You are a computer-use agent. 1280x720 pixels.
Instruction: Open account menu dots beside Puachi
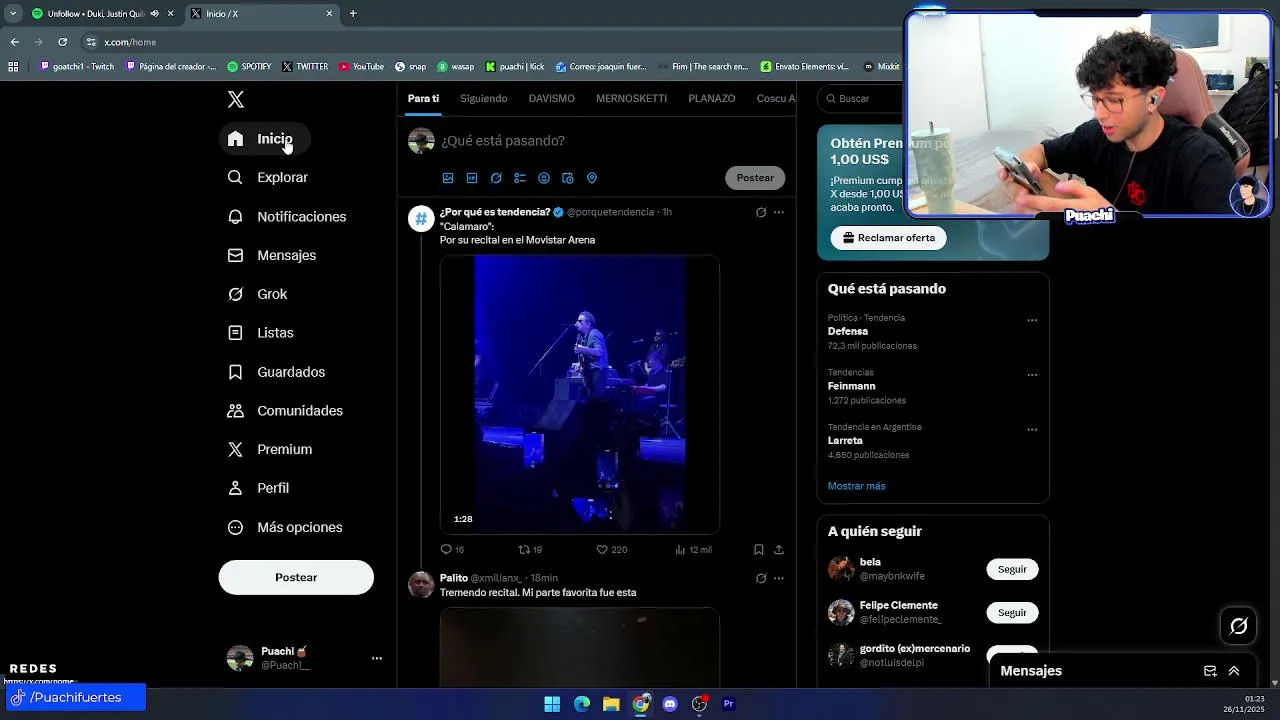[x=377, y=658]
